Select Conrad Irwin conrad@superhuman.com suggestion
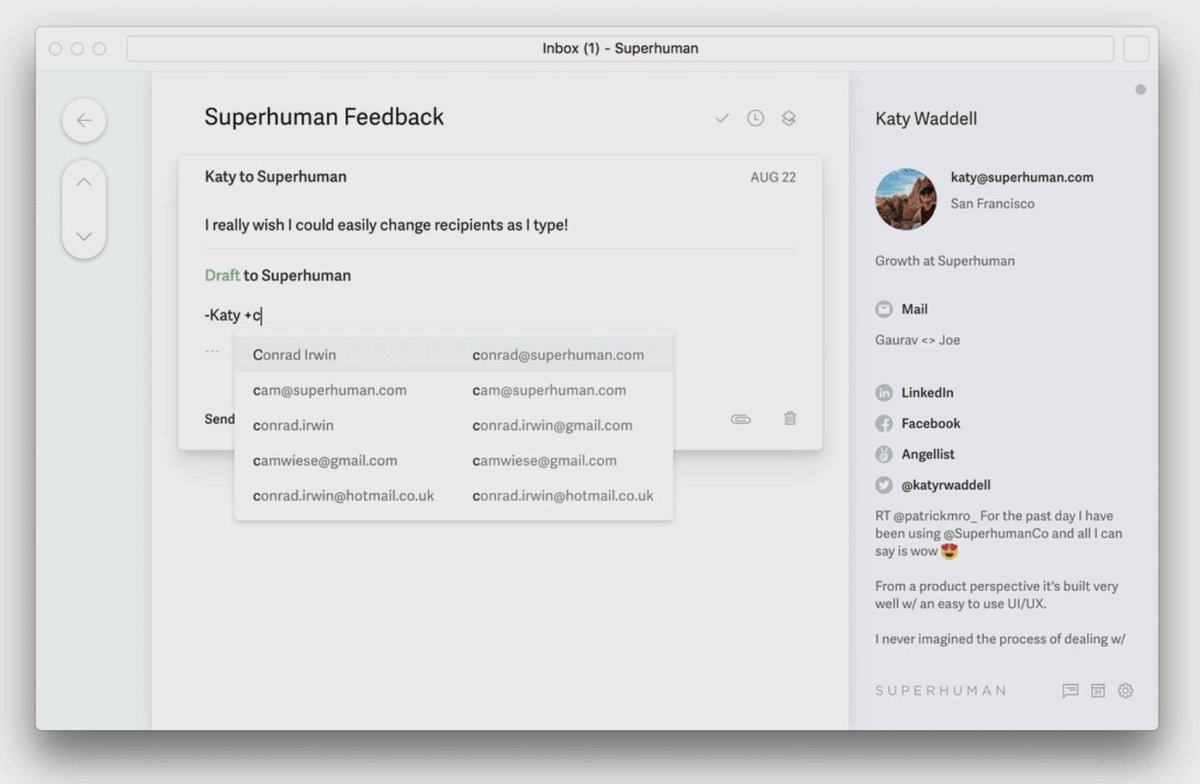This screenshot has height=784, width=1200. click(x=453, y=355)
